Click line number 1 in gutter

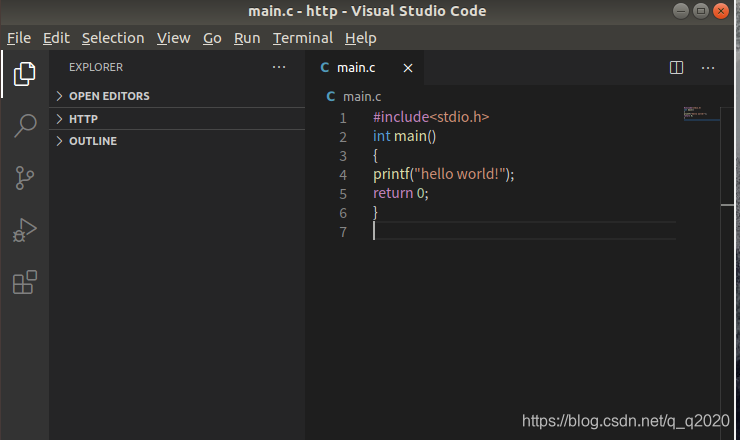pos(343,118)
